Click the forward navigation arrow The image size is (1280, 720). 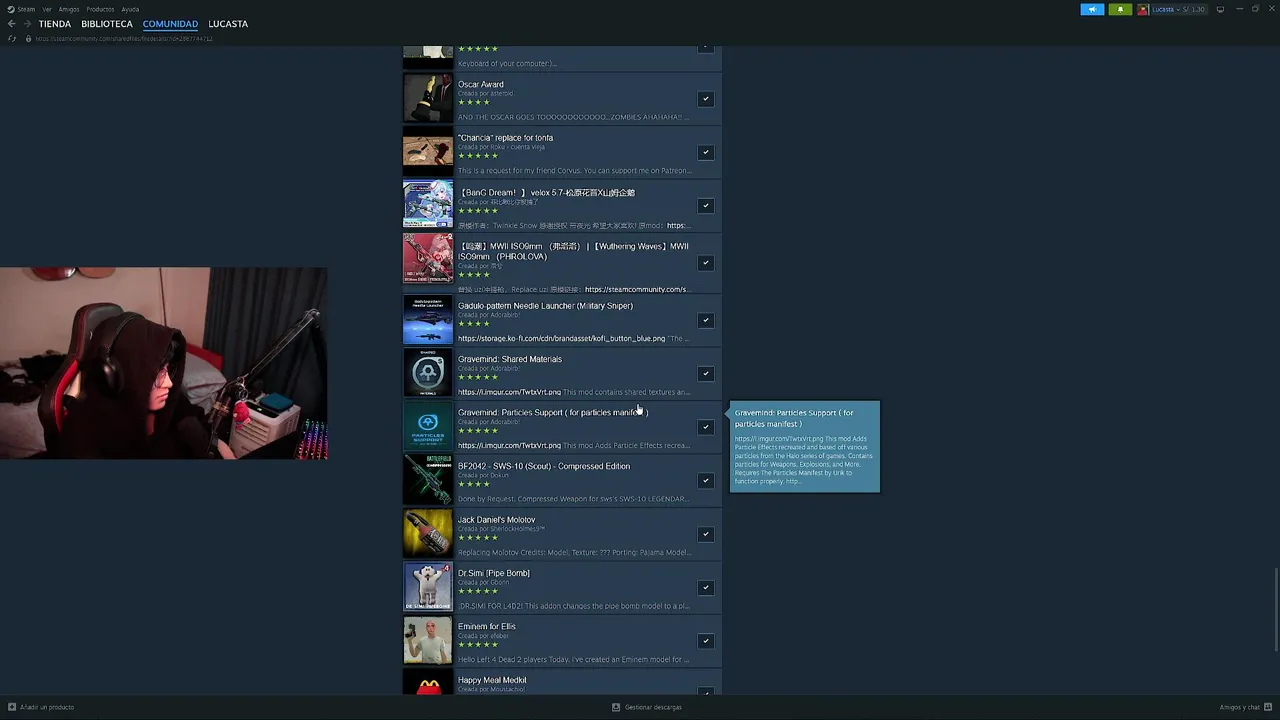27,24
